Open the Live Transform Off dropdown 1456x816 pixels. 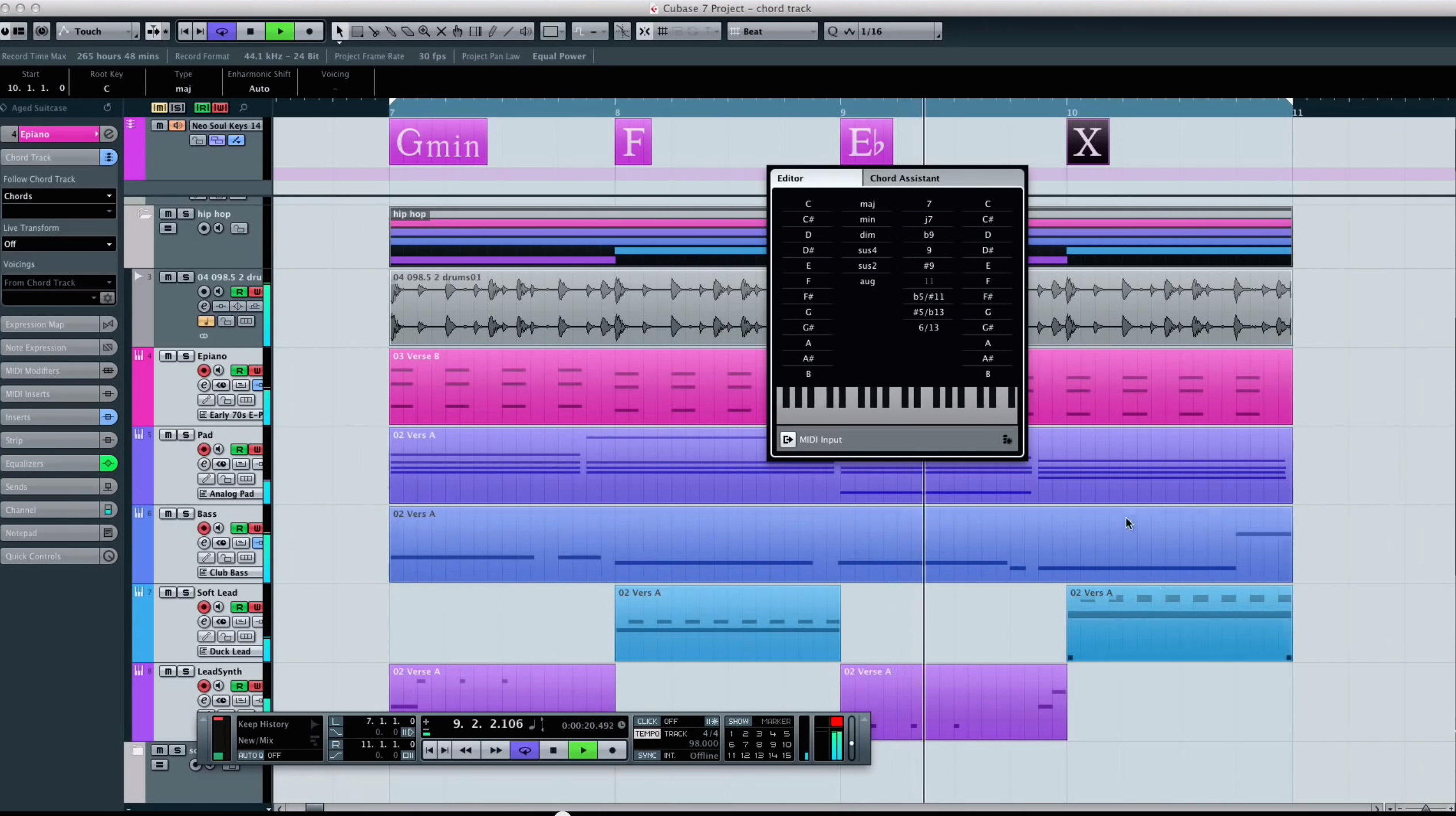tap(58, 244)
